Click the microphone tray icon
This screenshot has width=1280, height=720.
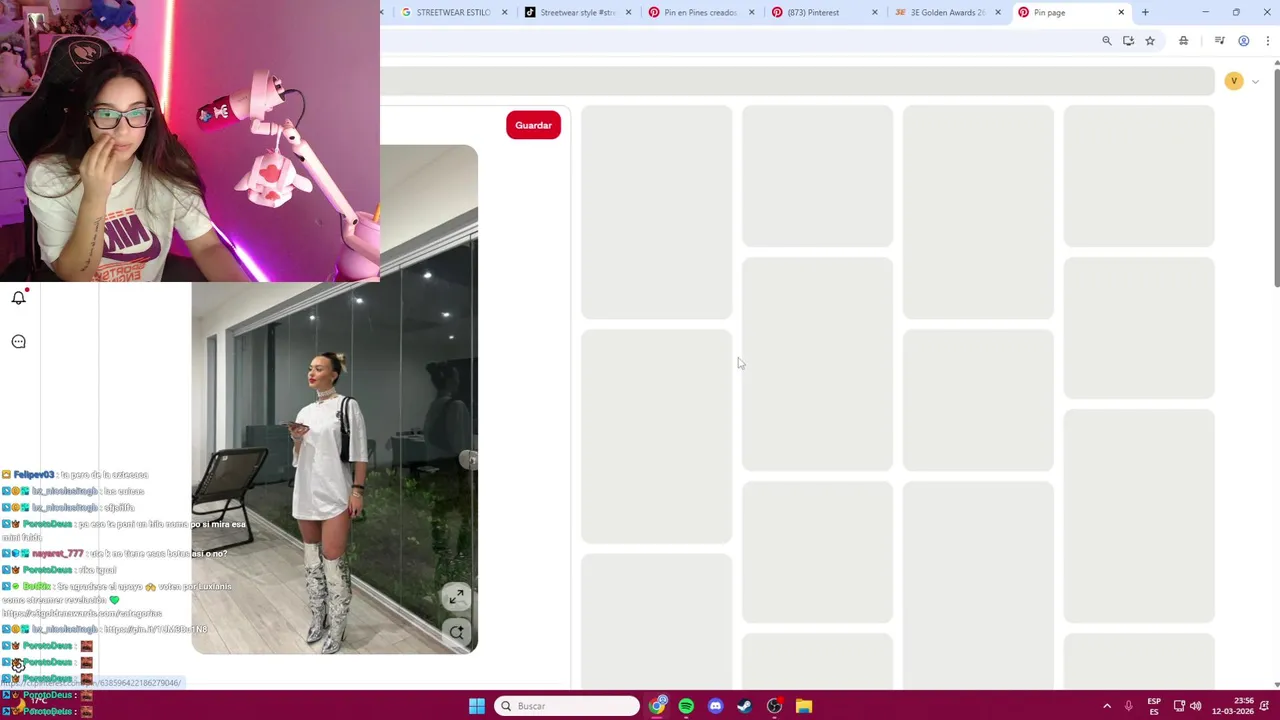tap(1129, 706)
